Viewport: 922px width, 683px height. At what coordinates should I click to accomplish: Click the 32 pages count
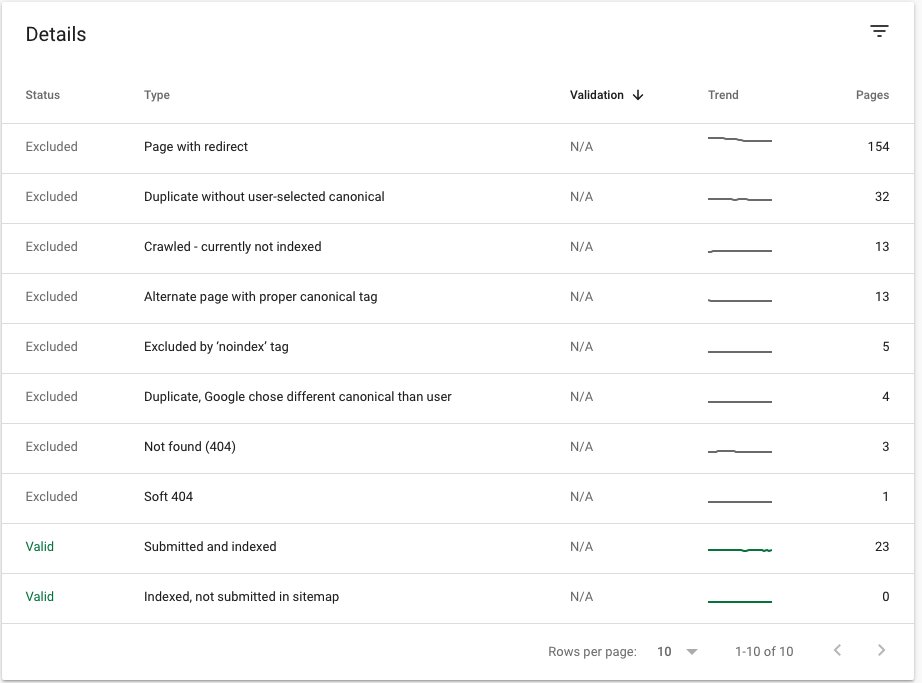[x=881, y=196]
